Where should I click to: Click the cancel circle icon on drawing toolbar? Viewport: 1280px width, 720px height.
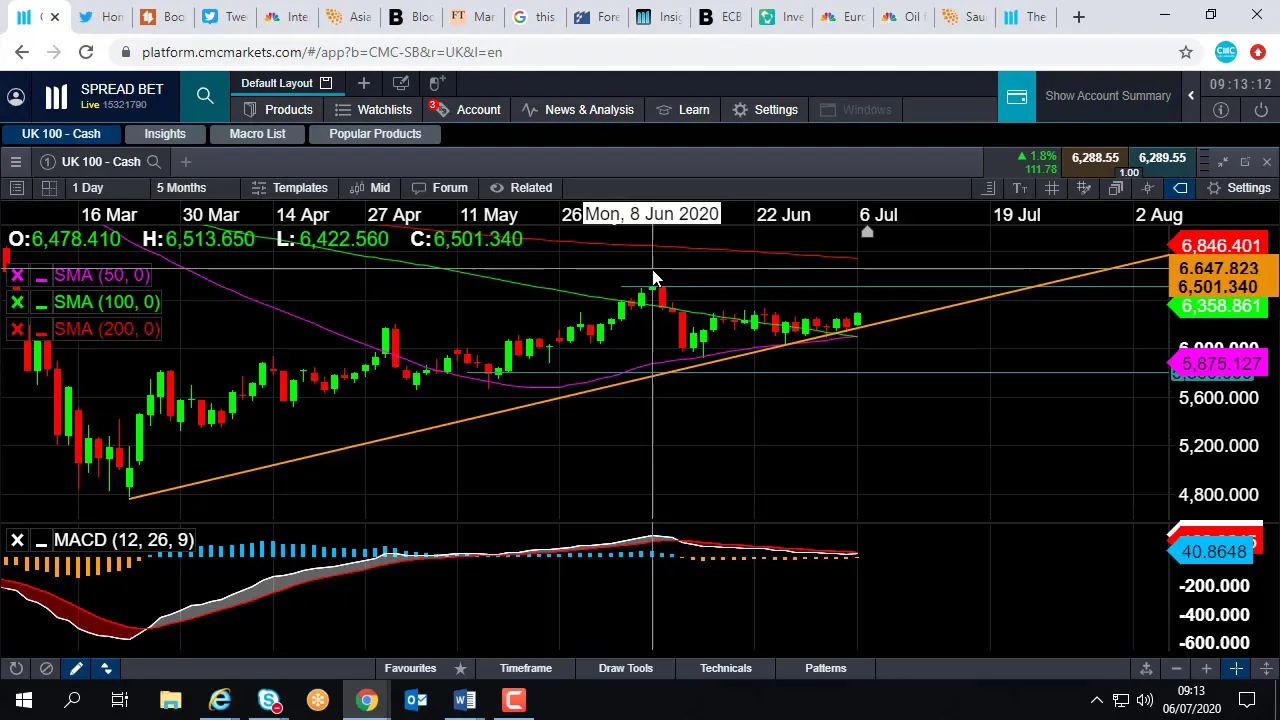point(46,668)
